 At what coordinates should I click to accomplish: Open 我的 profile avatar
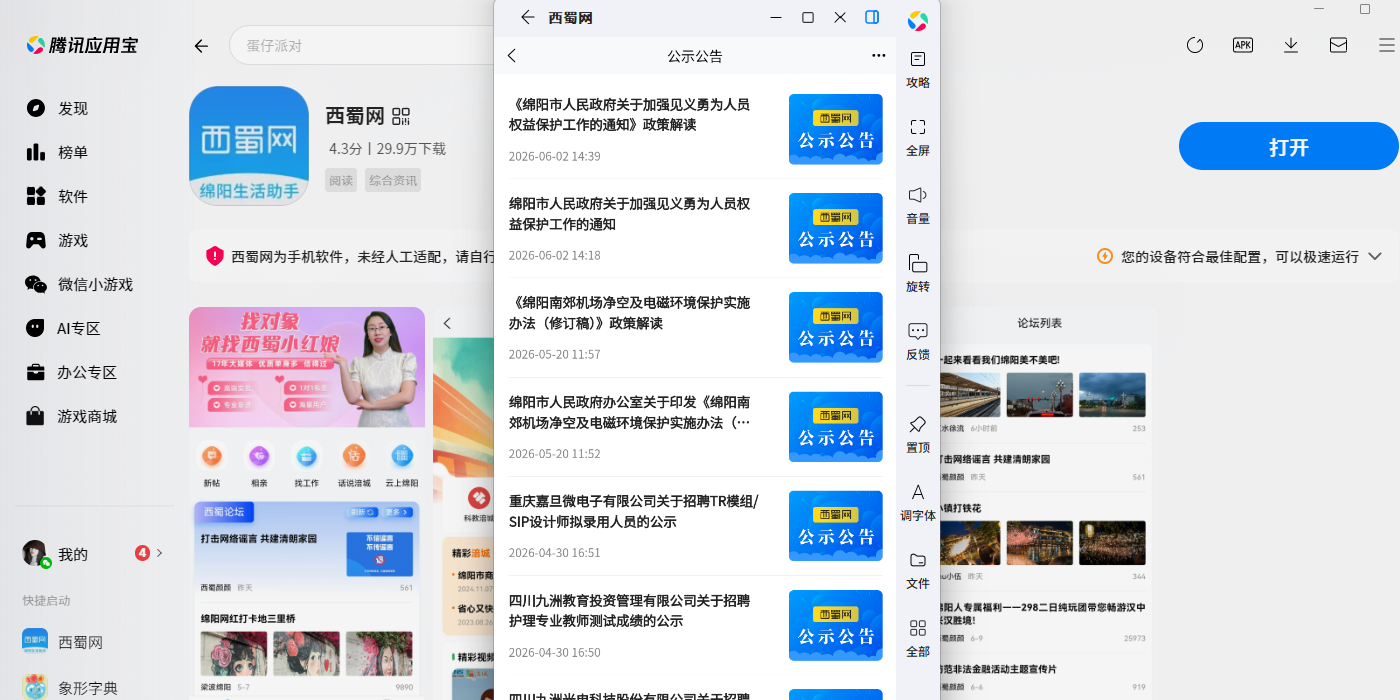[36, 554]
